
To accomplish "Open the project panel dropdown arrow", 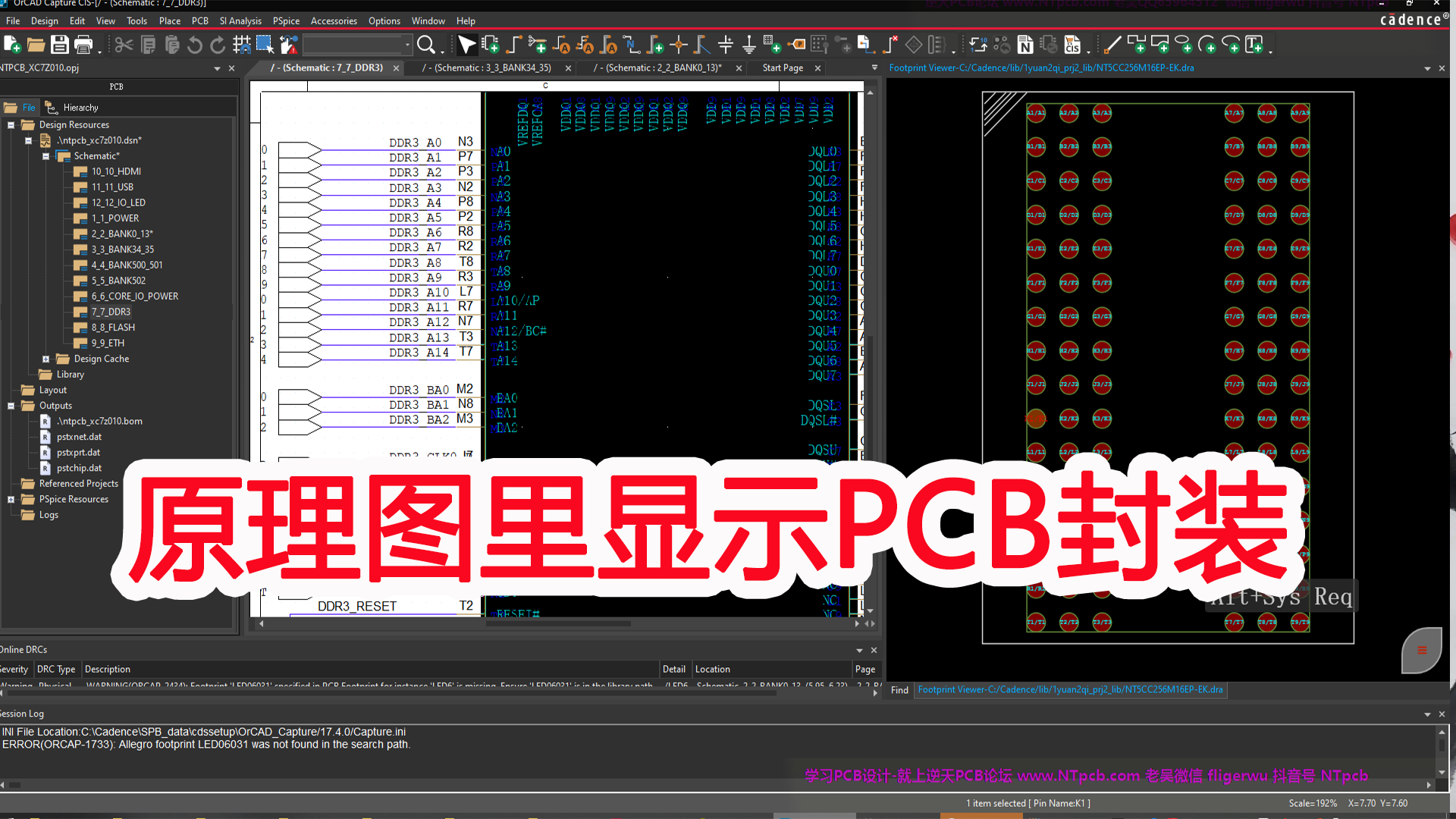I will click(217, 68).
